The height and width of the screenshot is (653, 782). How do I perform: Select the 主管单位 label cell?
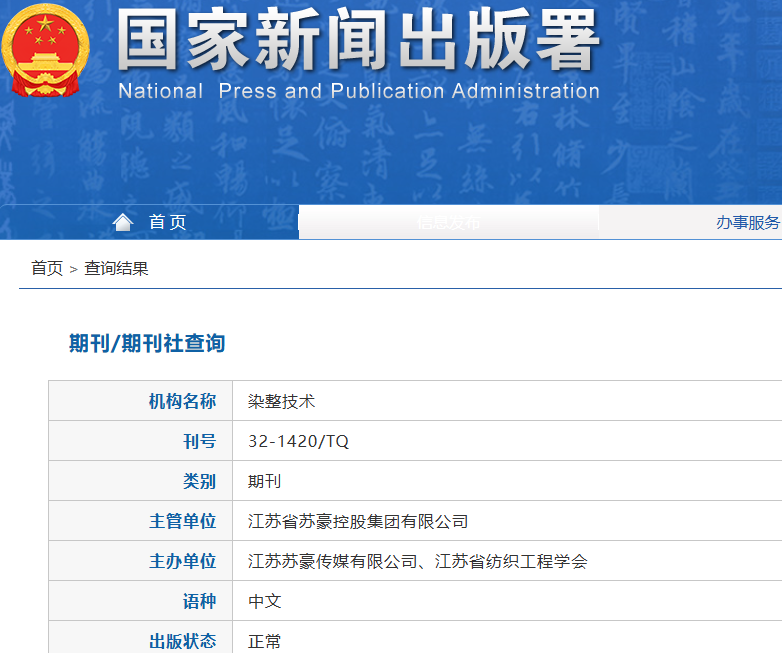point(141,520)
